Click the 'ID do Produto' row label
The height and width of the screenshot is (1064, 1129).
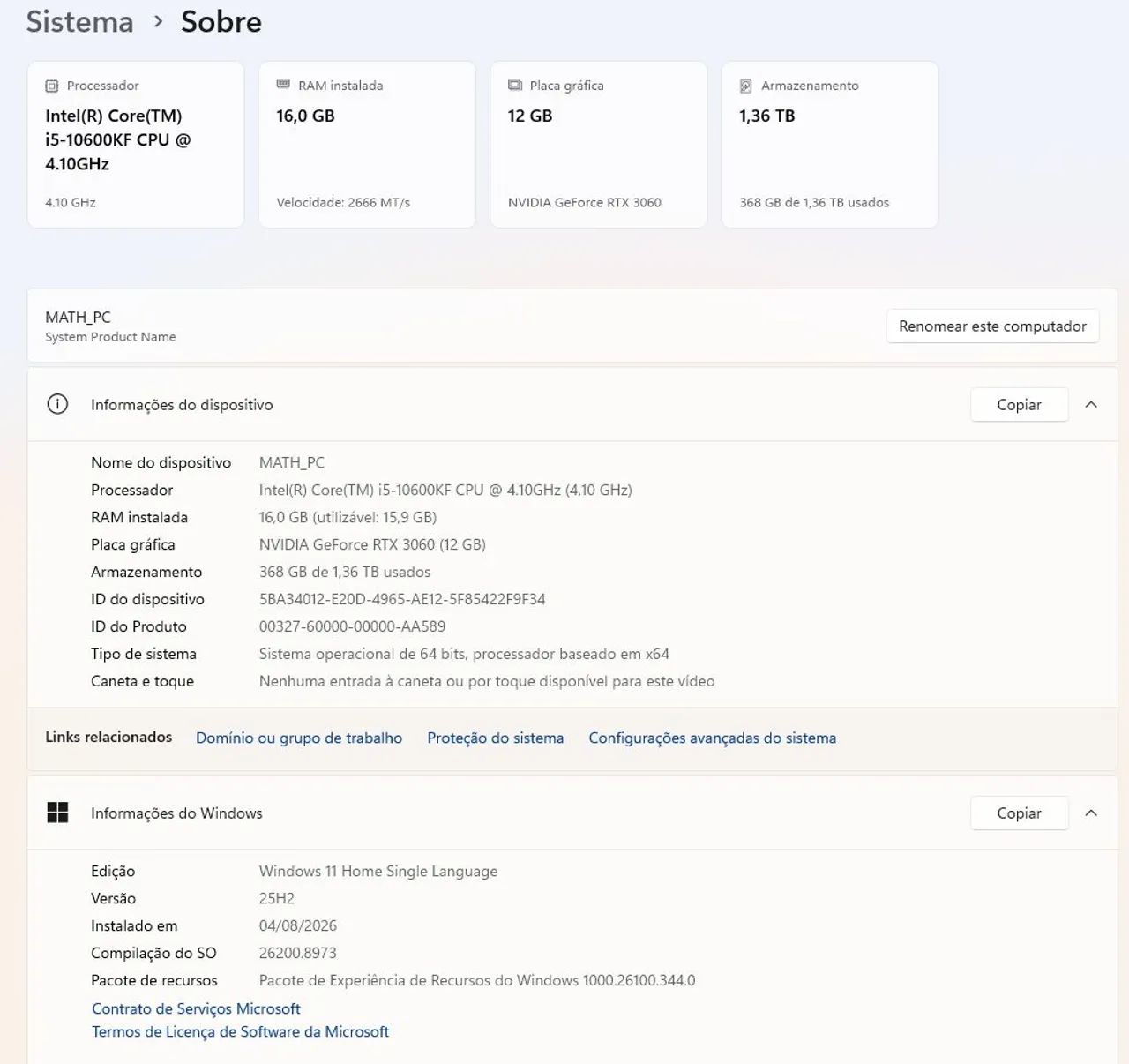point(138,626)
